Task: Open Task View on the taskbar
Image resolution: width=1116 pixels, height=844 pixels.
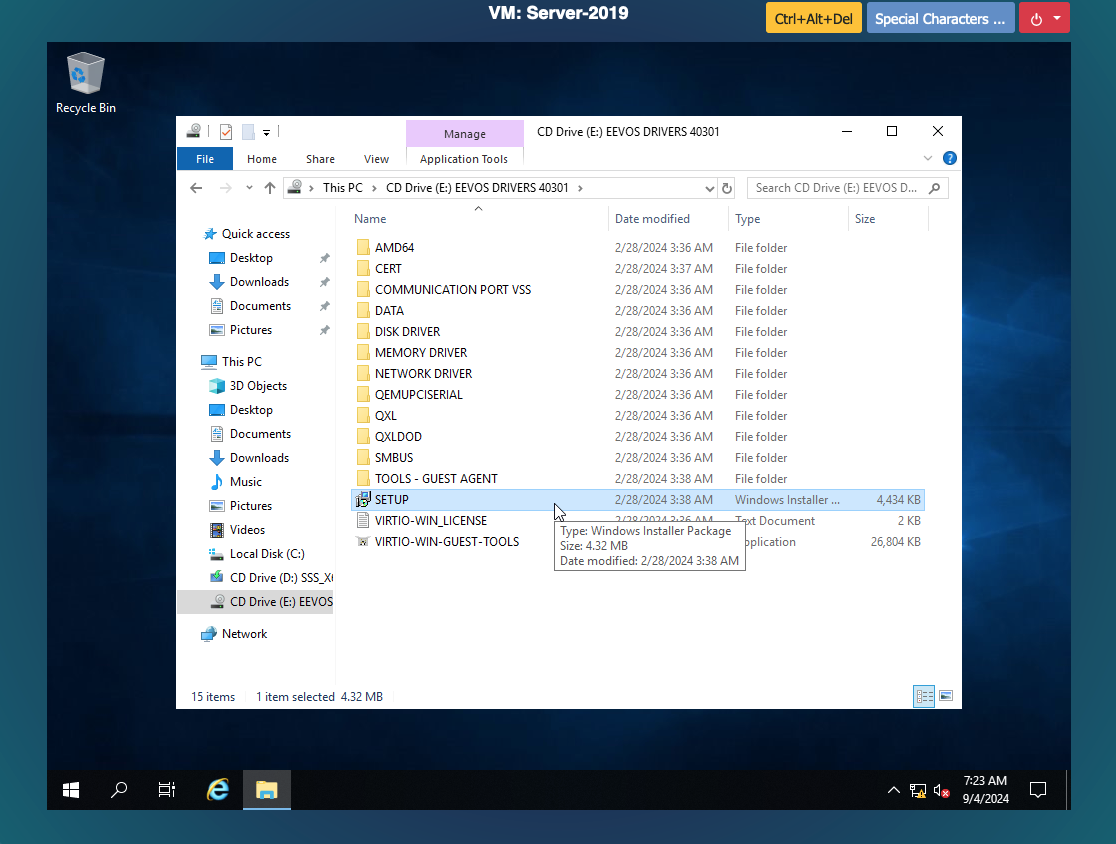Action: coord(167,790)
